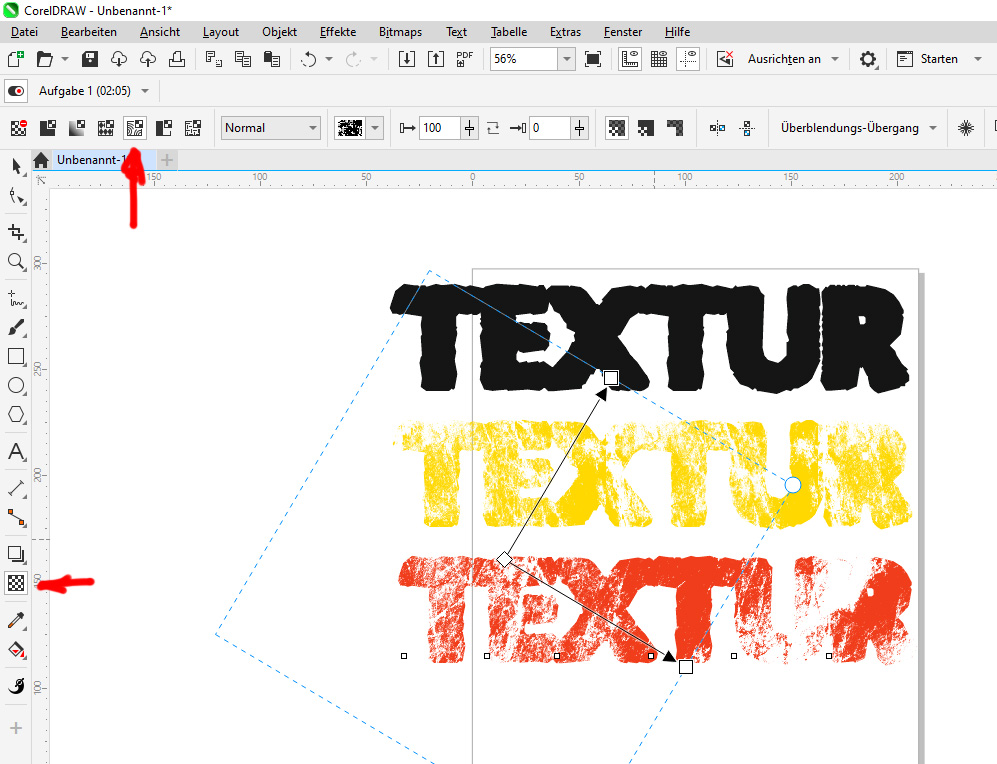Open the Effekte menu

pyautogui.click(x=338, y=32)
